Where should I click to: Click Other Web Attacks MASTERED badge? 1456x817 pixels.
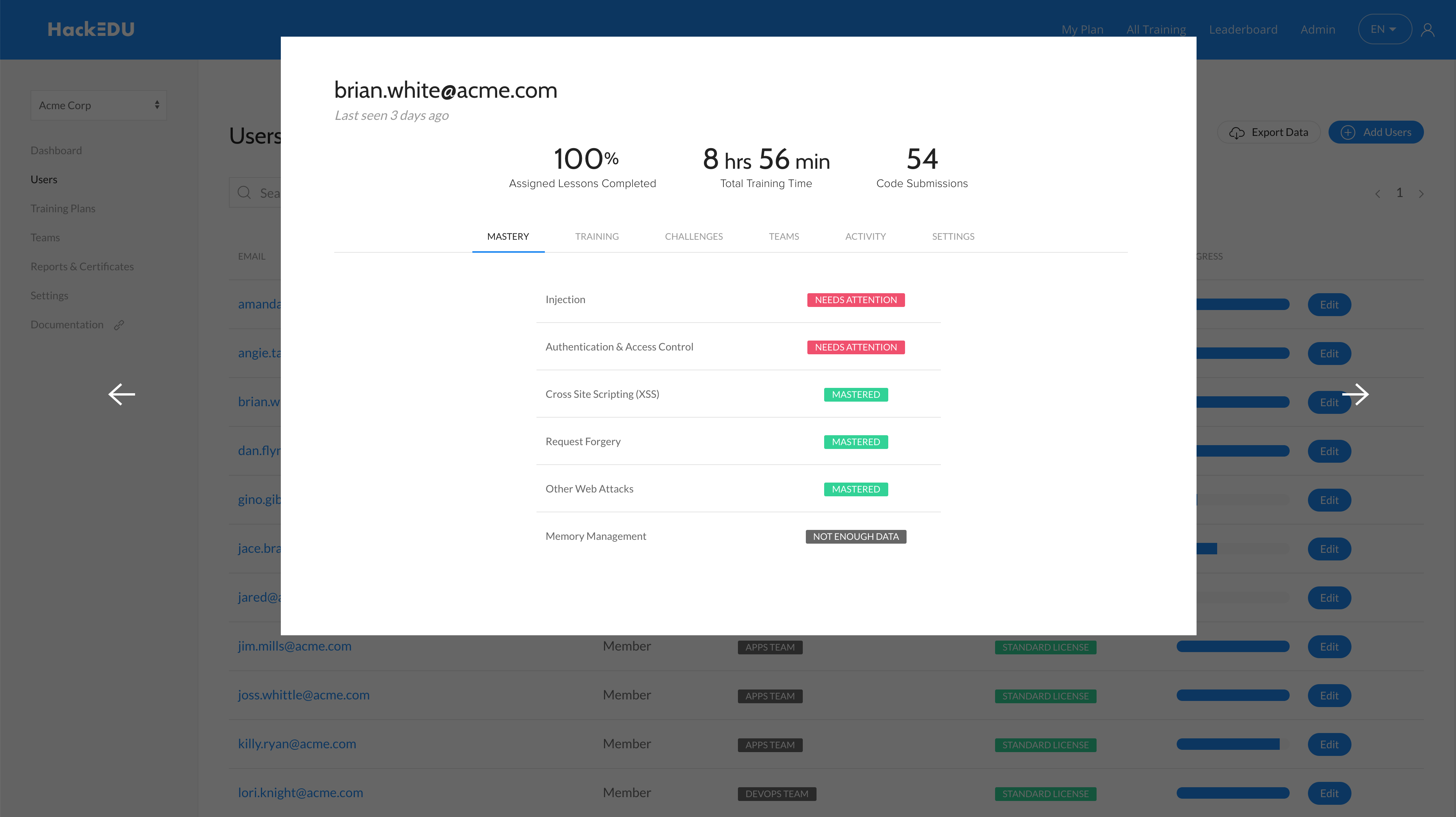coord(856,489)
